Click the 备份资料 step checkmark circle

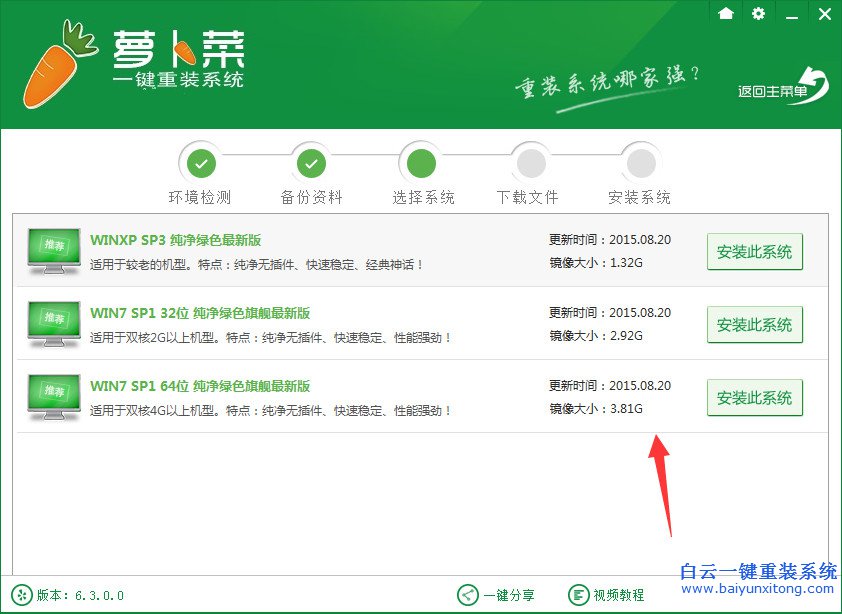pyautogui.click(x=311, y=161)
